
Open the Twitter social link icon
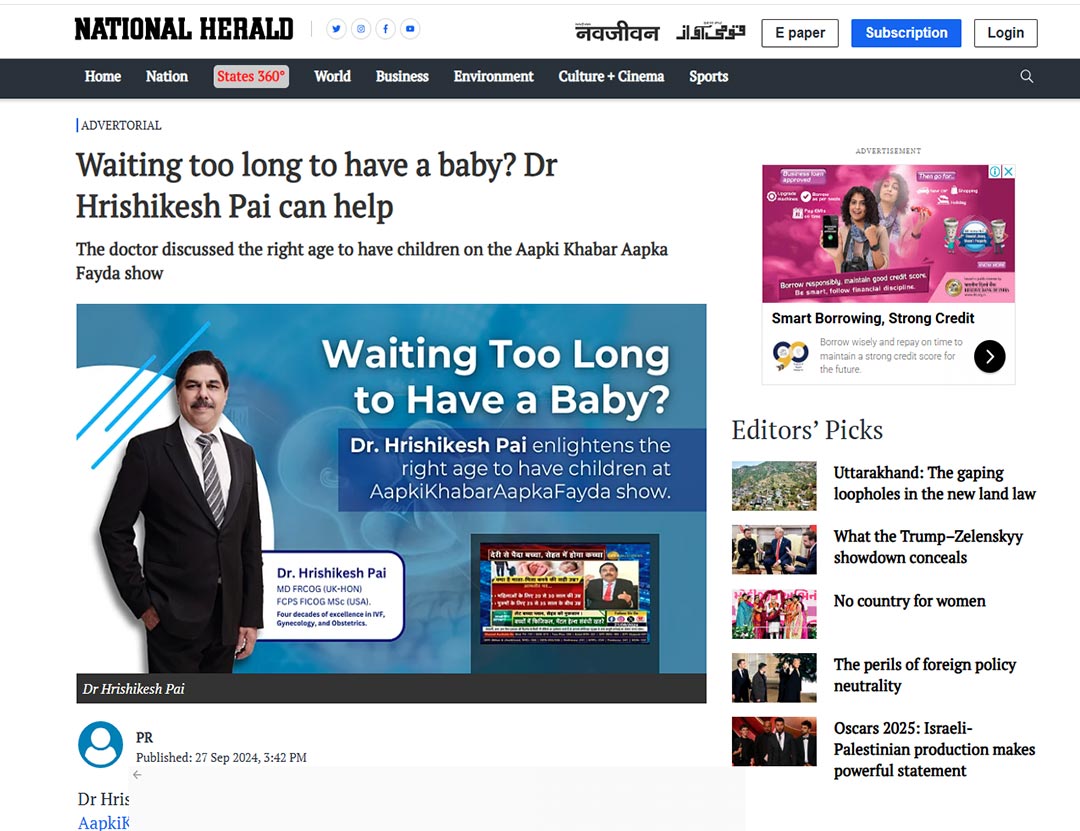tap(337, 29)
